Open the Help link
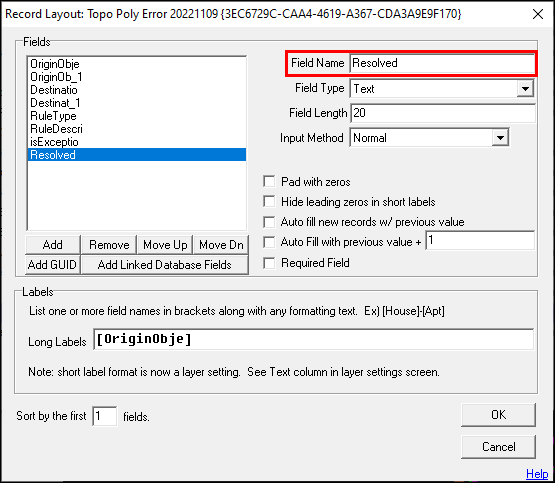Image resolution: width=555 pixels, height=483 pixels. pyautogui.click(x=537, y=473)
